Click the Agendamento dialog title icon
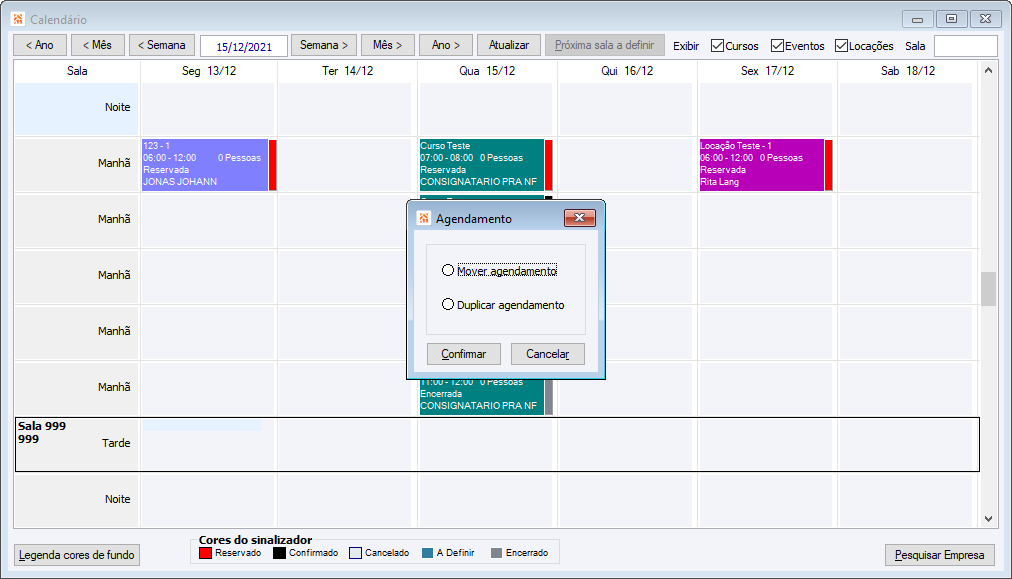The width and height of the screenshot is (1012, 579). click(x=423, y=218)
